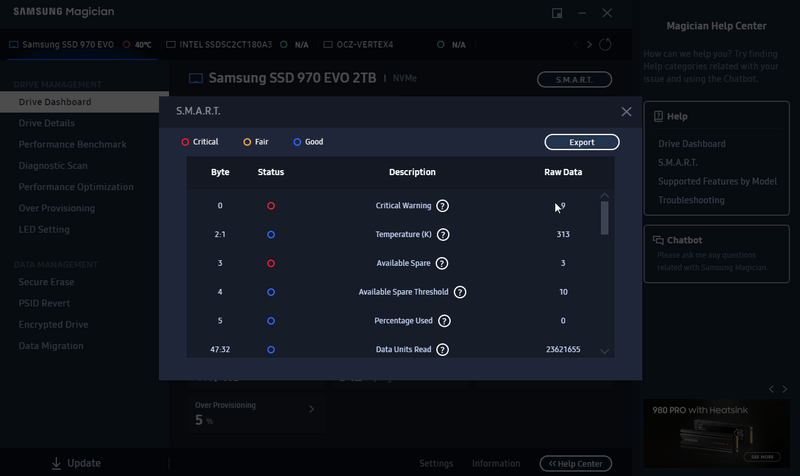Expand the Over Provisioning card chevron
Viewport: 800px width, 476px height.
point(311,409)
